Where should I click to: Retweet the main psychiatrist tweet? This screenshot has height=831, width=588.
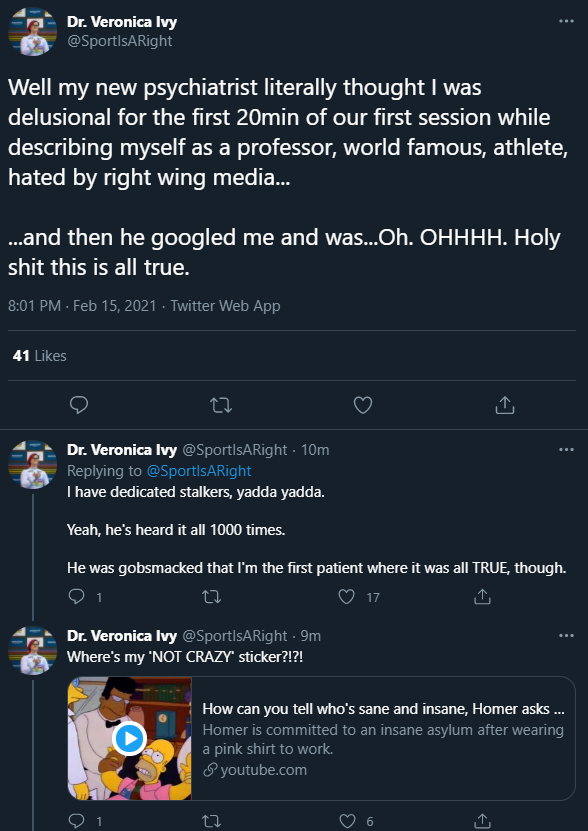[221, 405]
